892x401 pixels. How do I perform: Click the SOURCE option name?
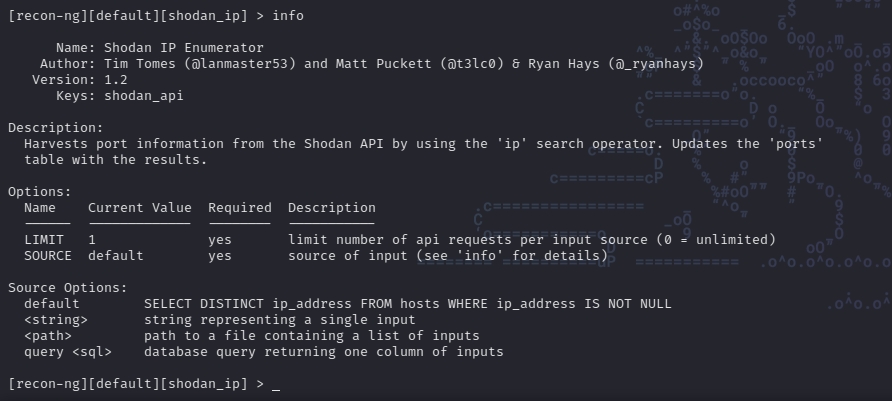coord(48,256)
